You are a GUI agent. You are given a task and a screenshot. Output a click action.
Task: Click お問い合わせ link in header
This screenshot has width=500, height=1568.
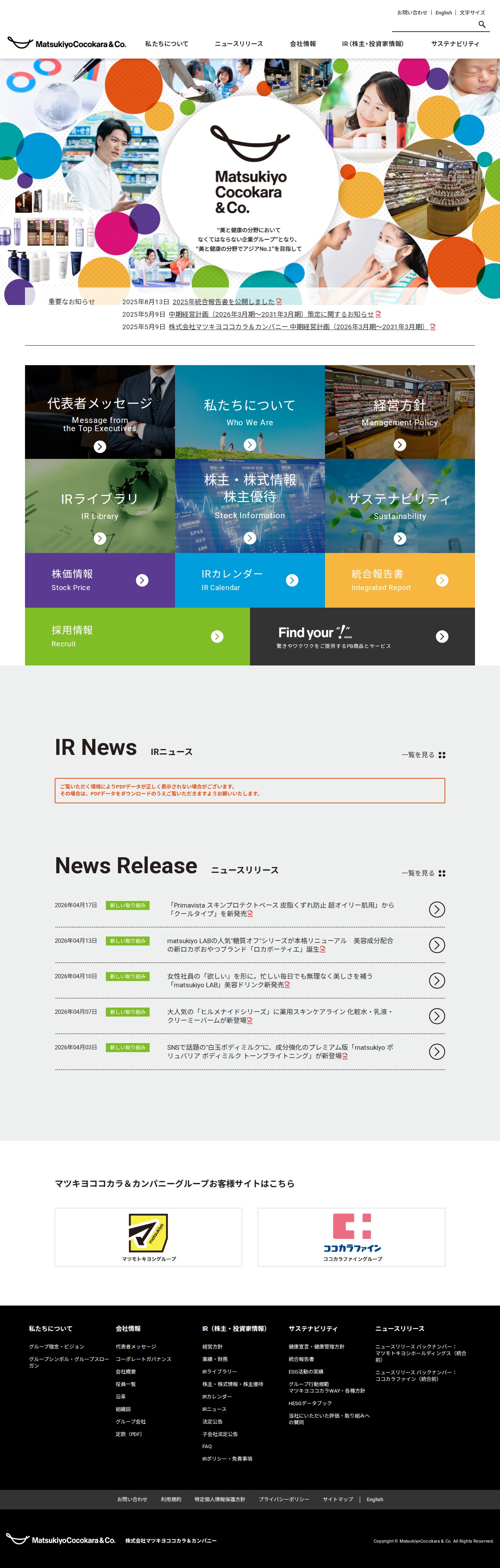tap(412, 12)
